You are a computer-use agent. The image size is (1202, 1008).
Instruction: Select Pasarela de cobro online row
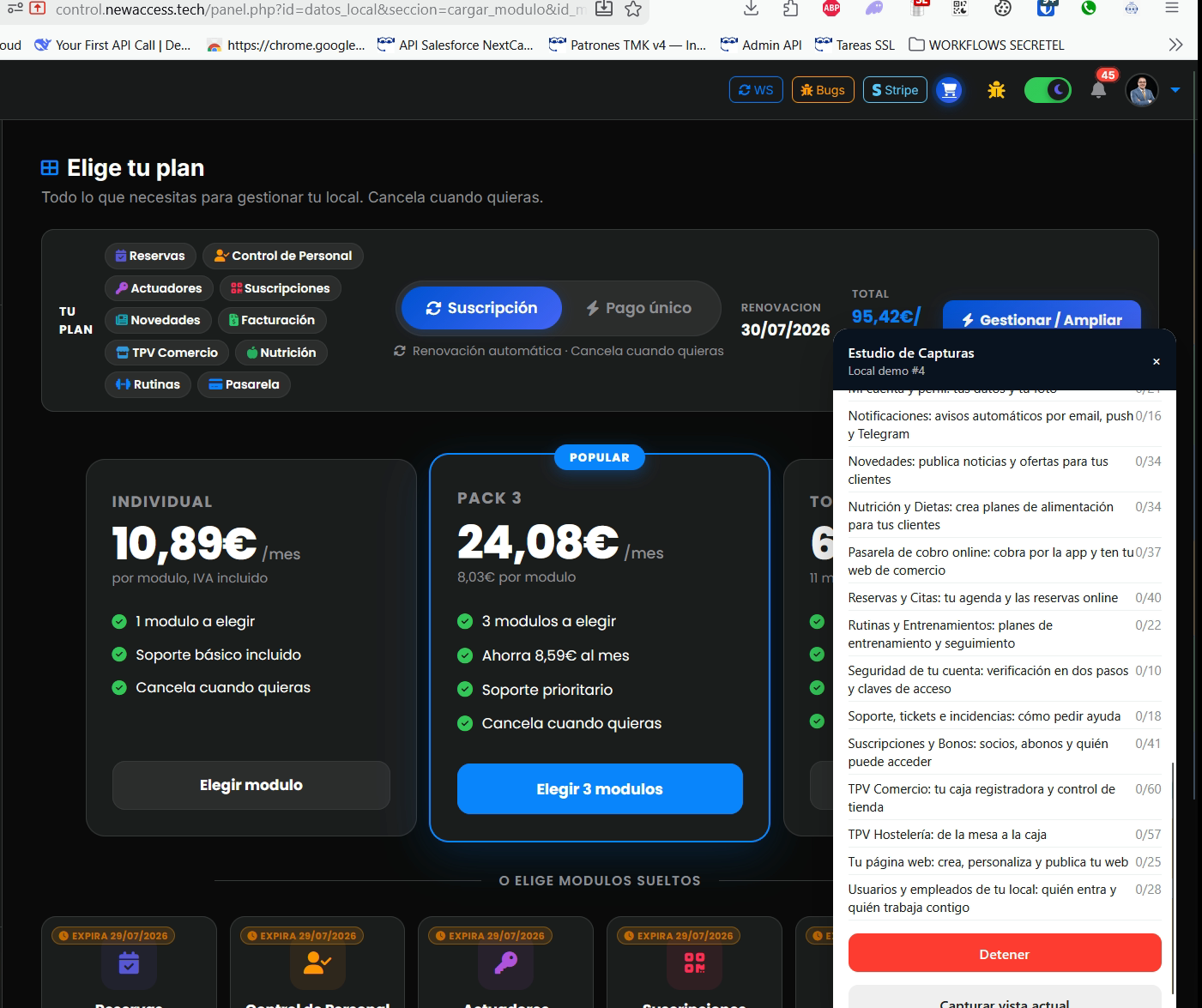point(1004,561)
